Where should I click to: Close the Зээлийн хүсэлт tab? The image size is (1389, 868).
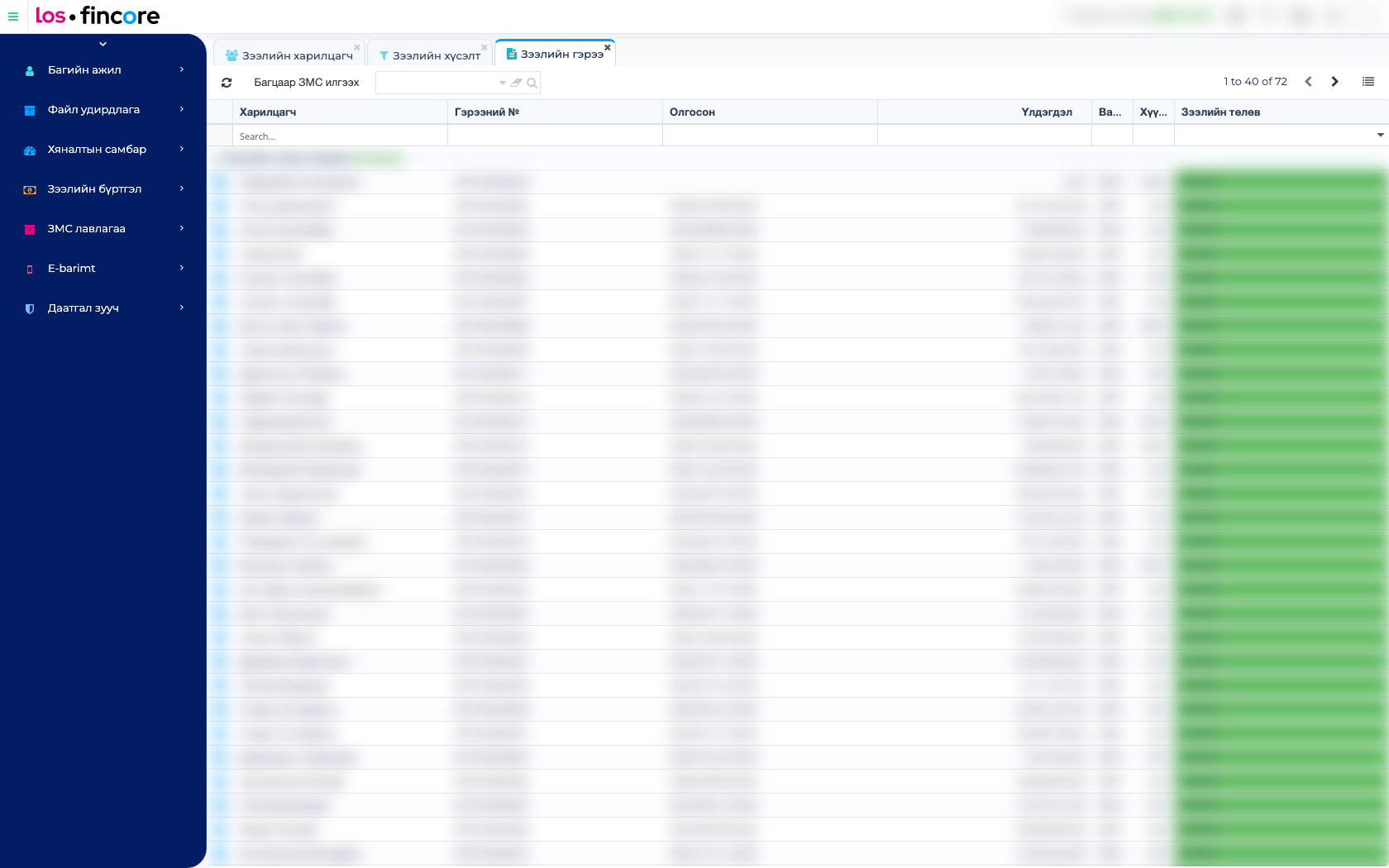pos(484,47)
